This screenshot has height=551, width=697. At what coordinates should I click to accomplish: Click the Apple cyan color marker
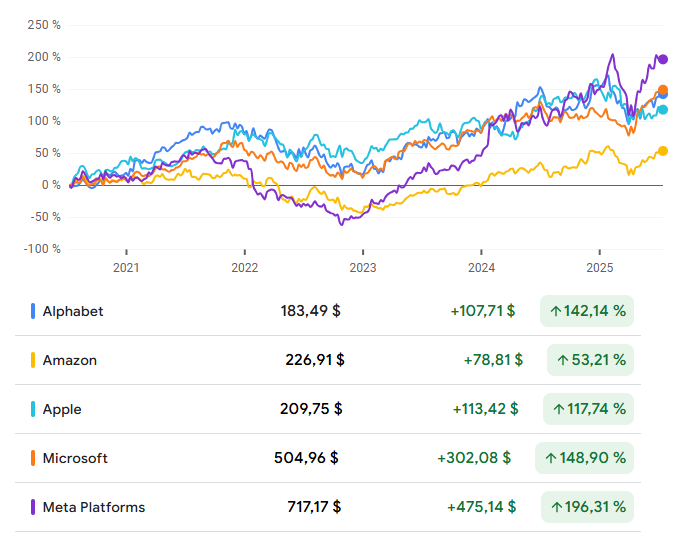pos(33,409)
